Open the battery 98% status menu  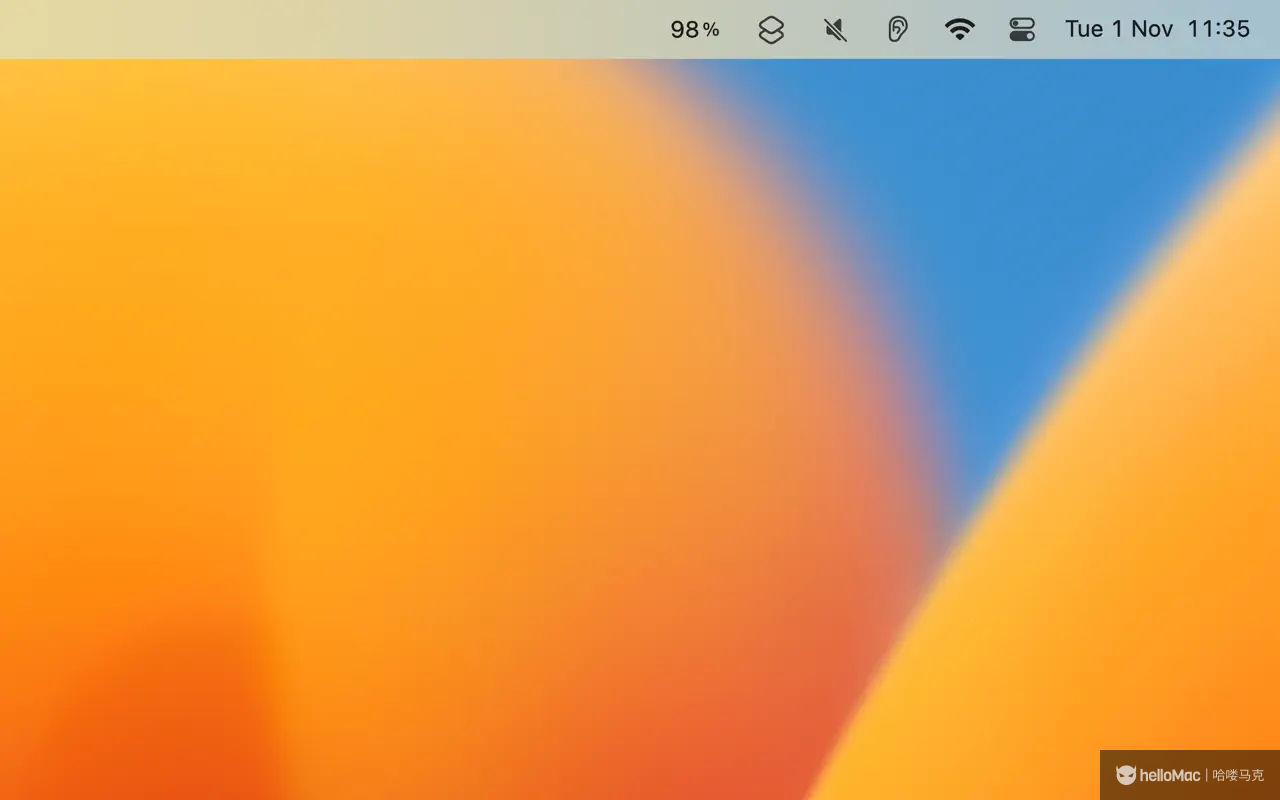(695, 30)
